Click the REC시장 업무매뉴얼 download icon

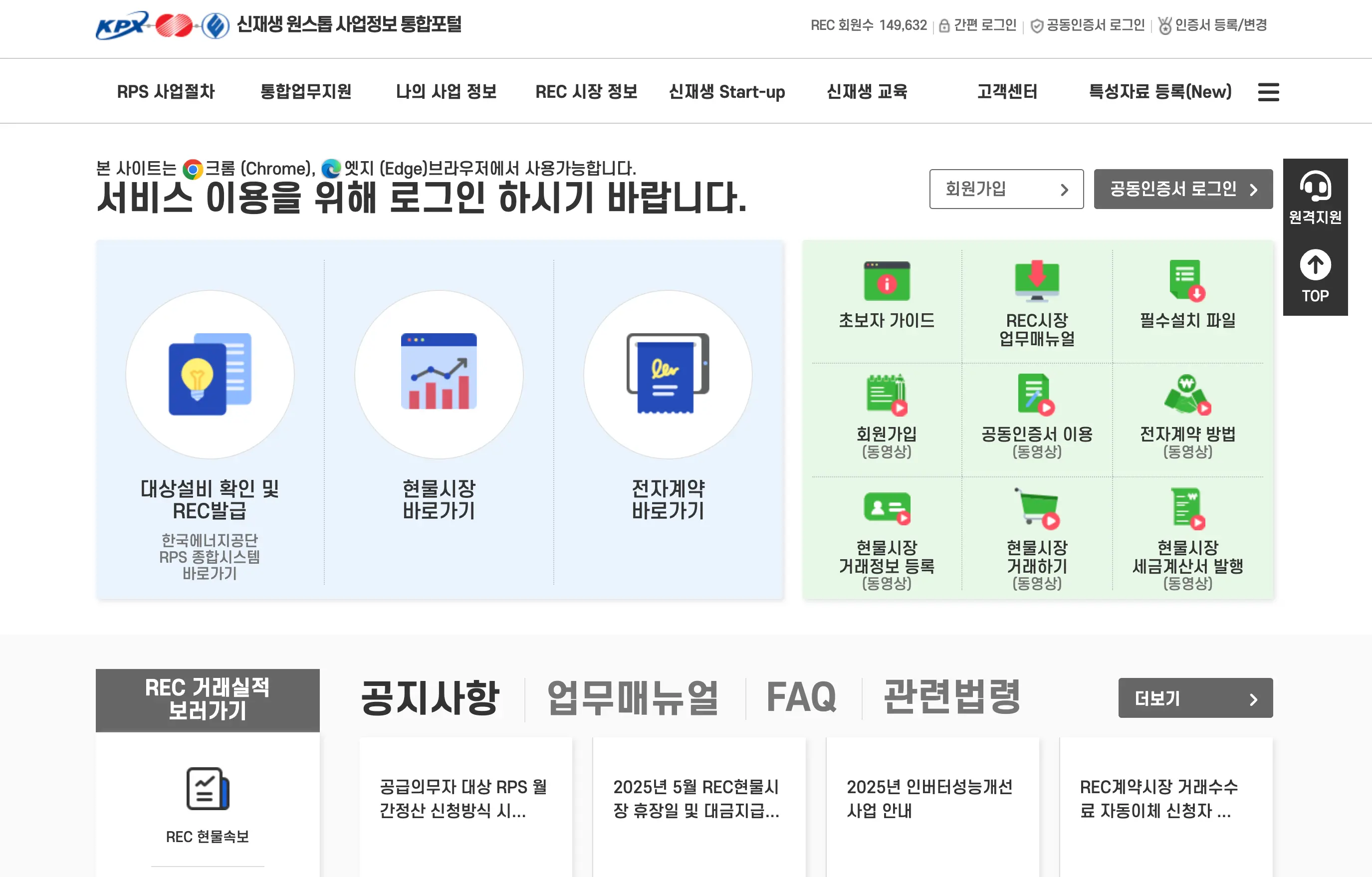(x=1036, y=281)
